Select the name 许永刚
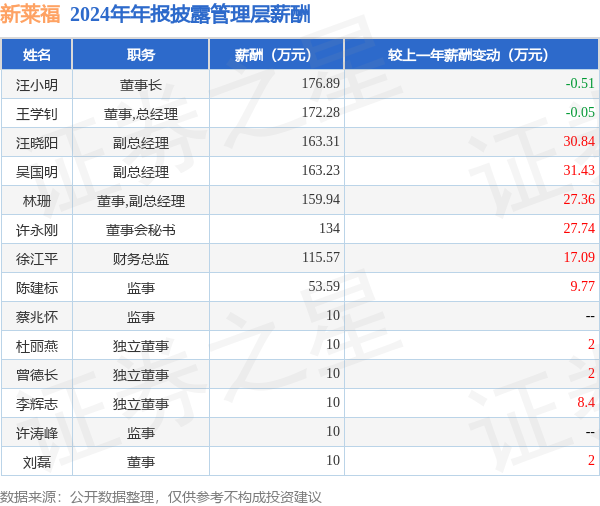Image resolution: width=600 pixels, height=506 pixels. (x=37, y=230)
